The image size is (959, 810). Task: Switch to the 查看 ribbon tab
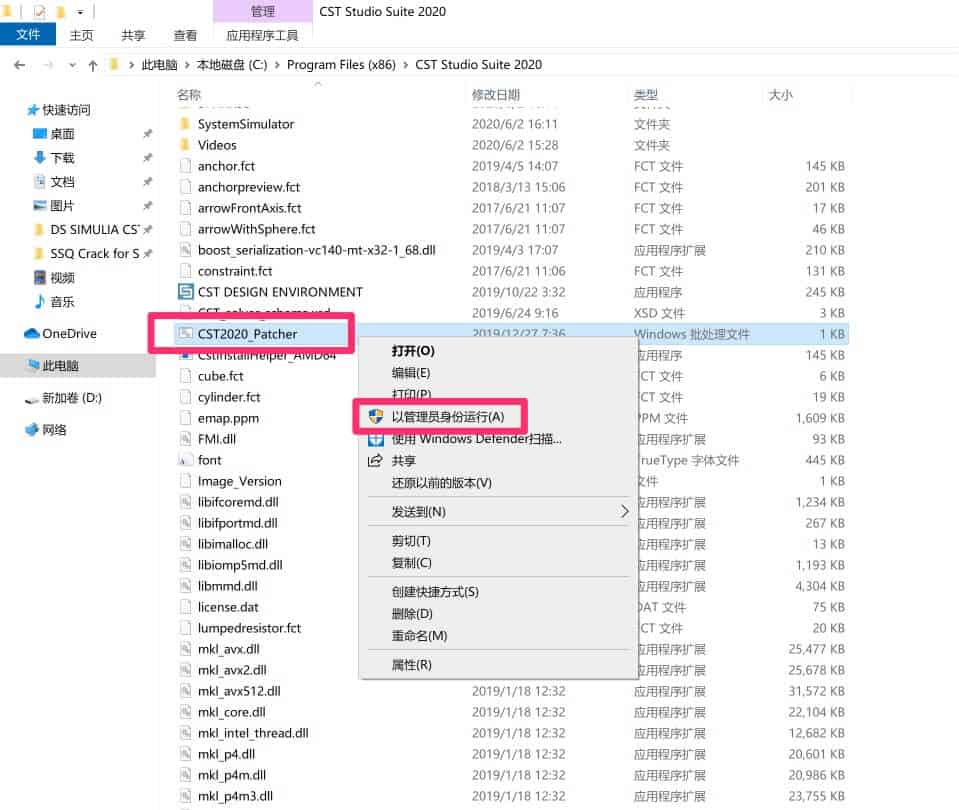(185, 35)
